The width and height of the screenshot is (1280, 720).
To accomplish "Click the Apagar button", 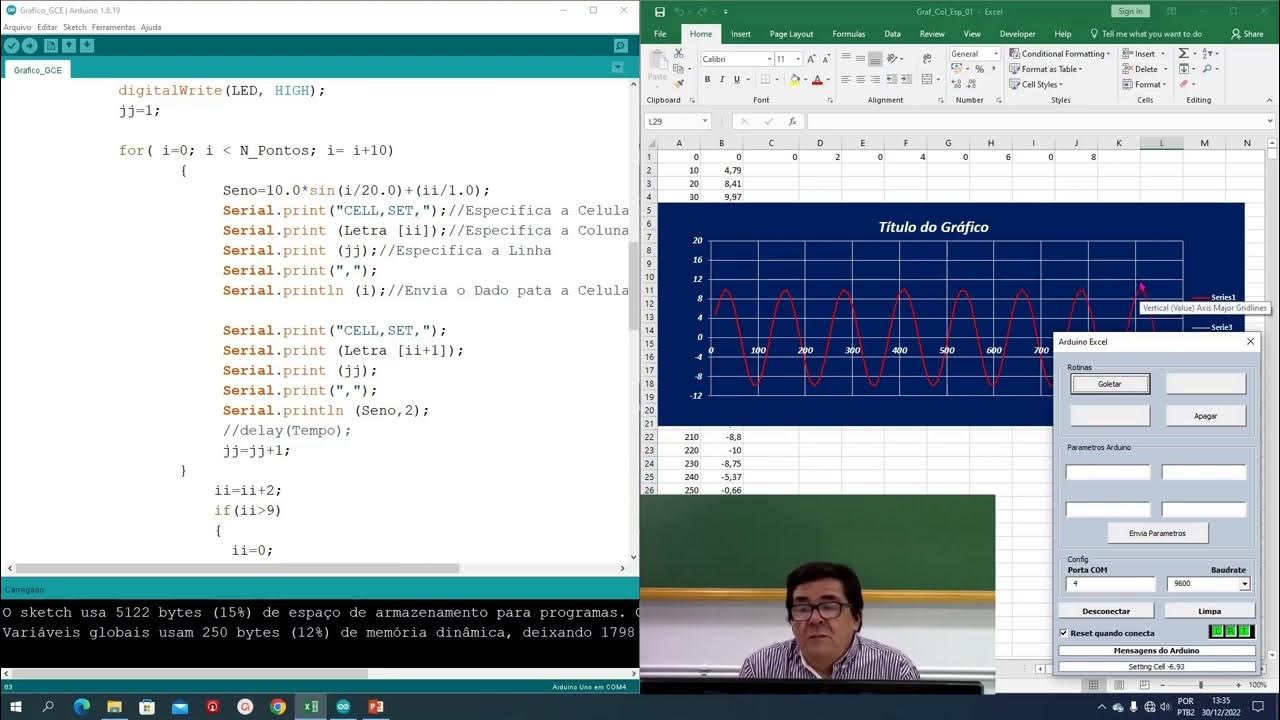I will coord(1206,416).
